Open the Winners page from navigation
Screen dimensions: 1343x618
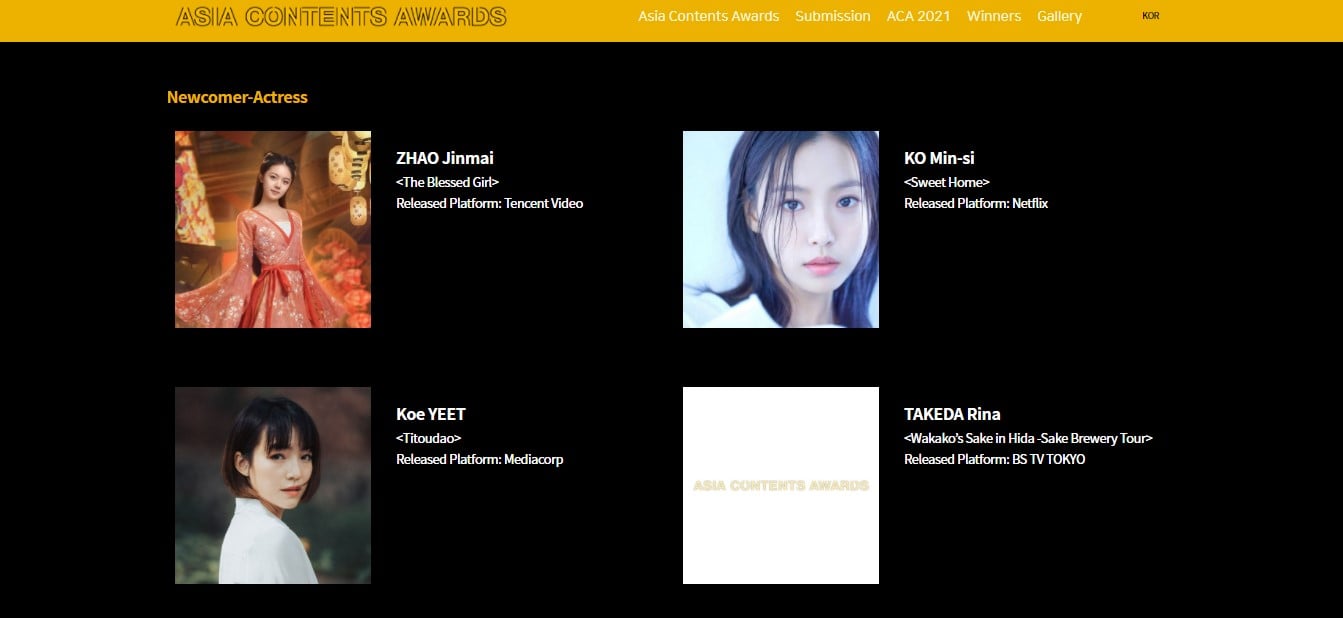(x=993, y=16)
